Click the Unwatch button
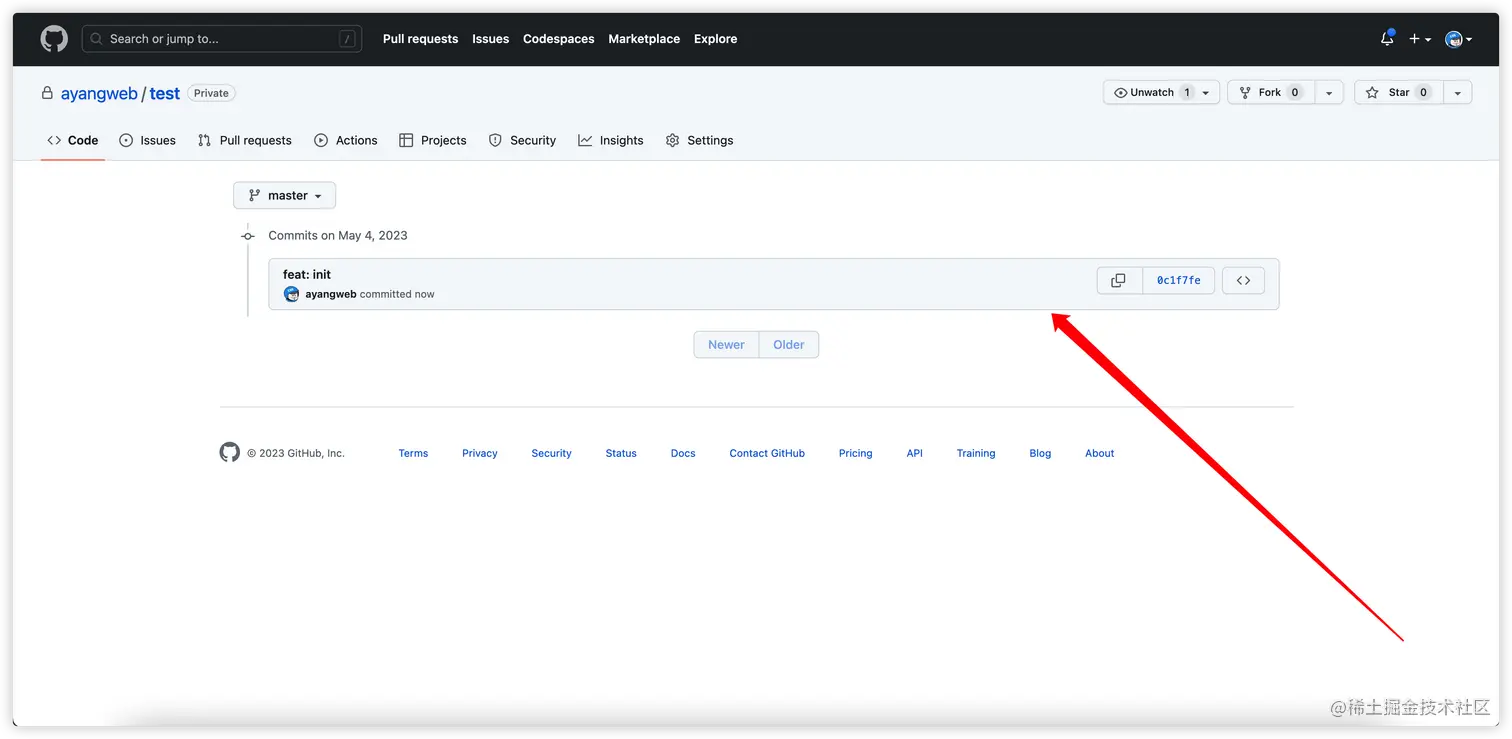 1161,93
